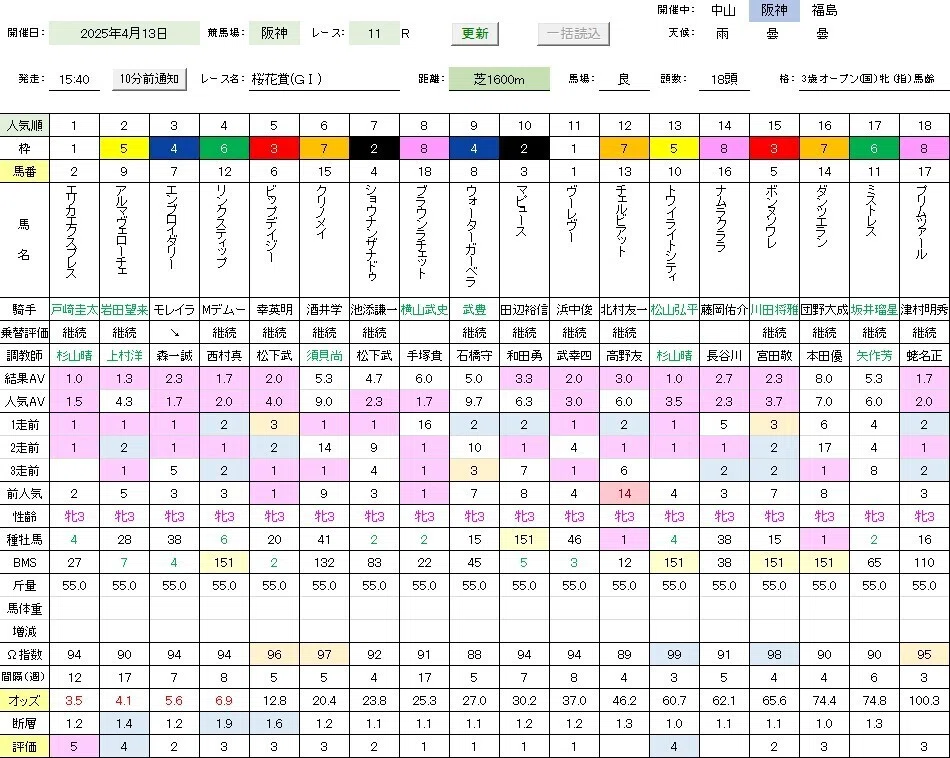Select the 頭数 value 18頭
This screenshot has width=950, height=758.
pos(724,79)
